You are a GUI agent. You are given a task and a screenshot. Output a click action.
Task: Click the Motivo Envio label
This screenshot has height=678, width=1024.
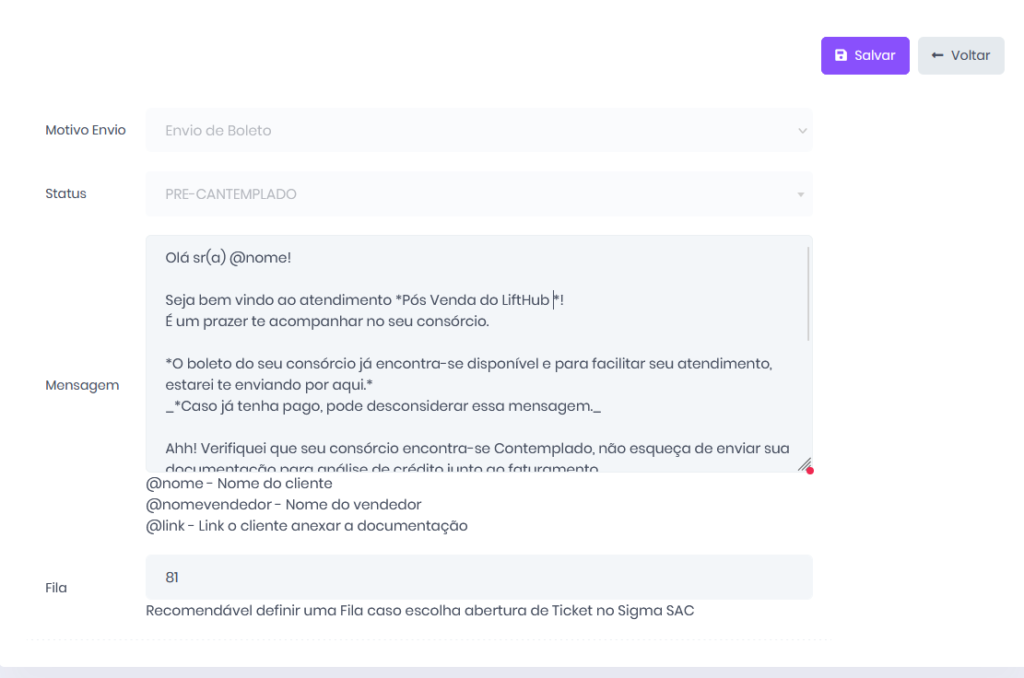(86, 130)
